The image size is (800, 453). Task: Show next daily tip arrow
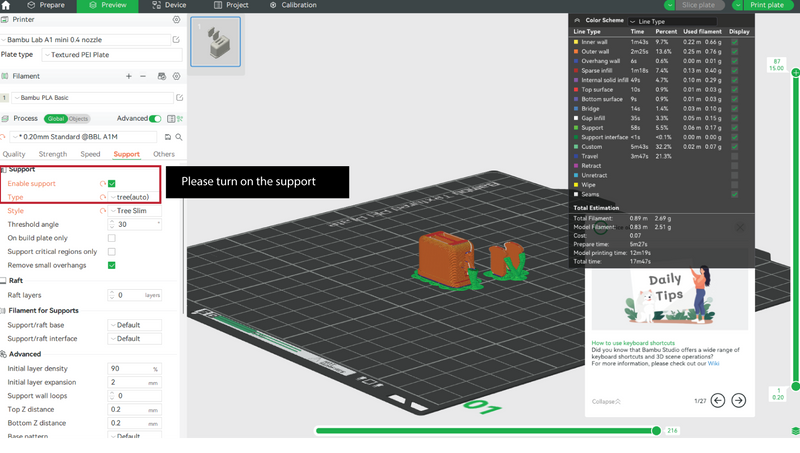pos(738,400)
